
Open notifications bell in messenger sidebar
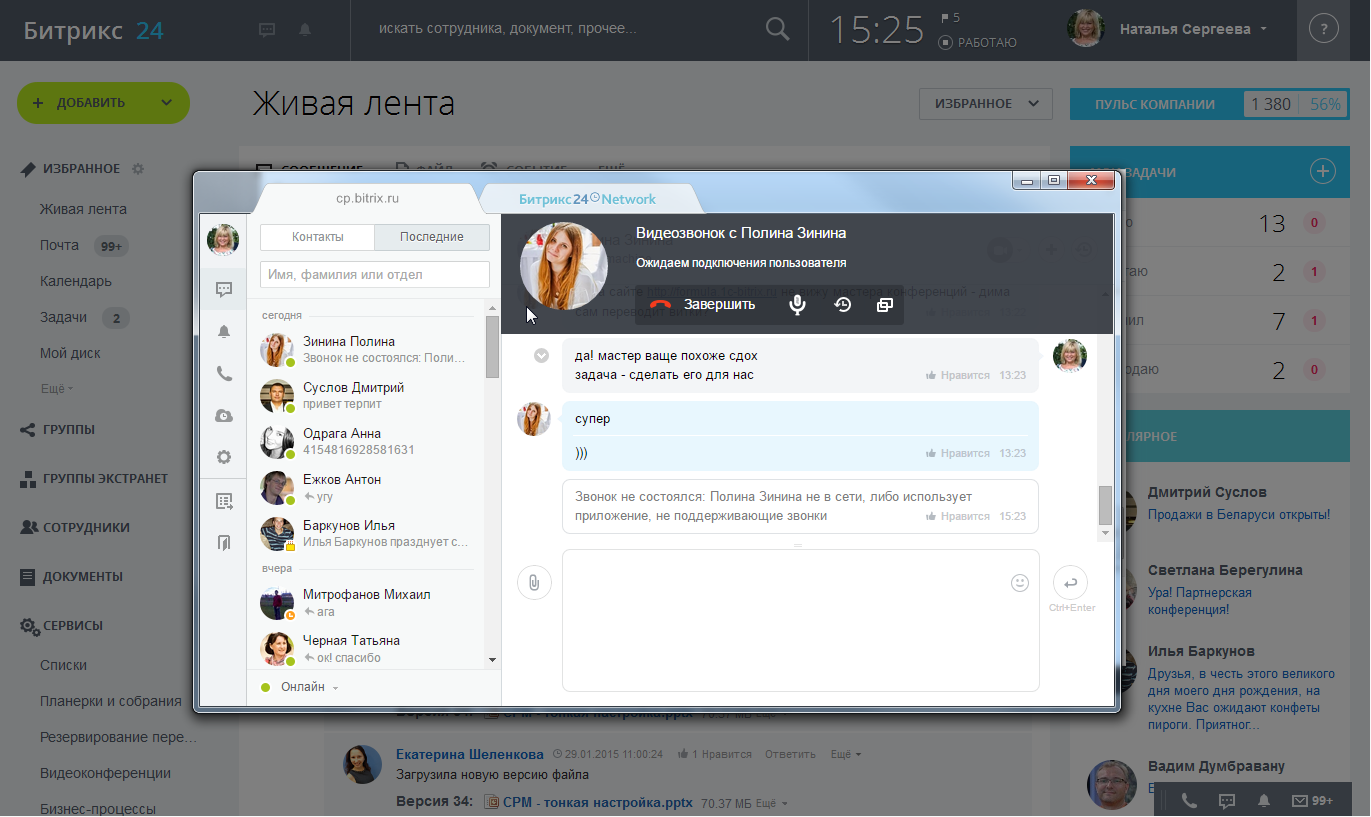tap(224, 332)
